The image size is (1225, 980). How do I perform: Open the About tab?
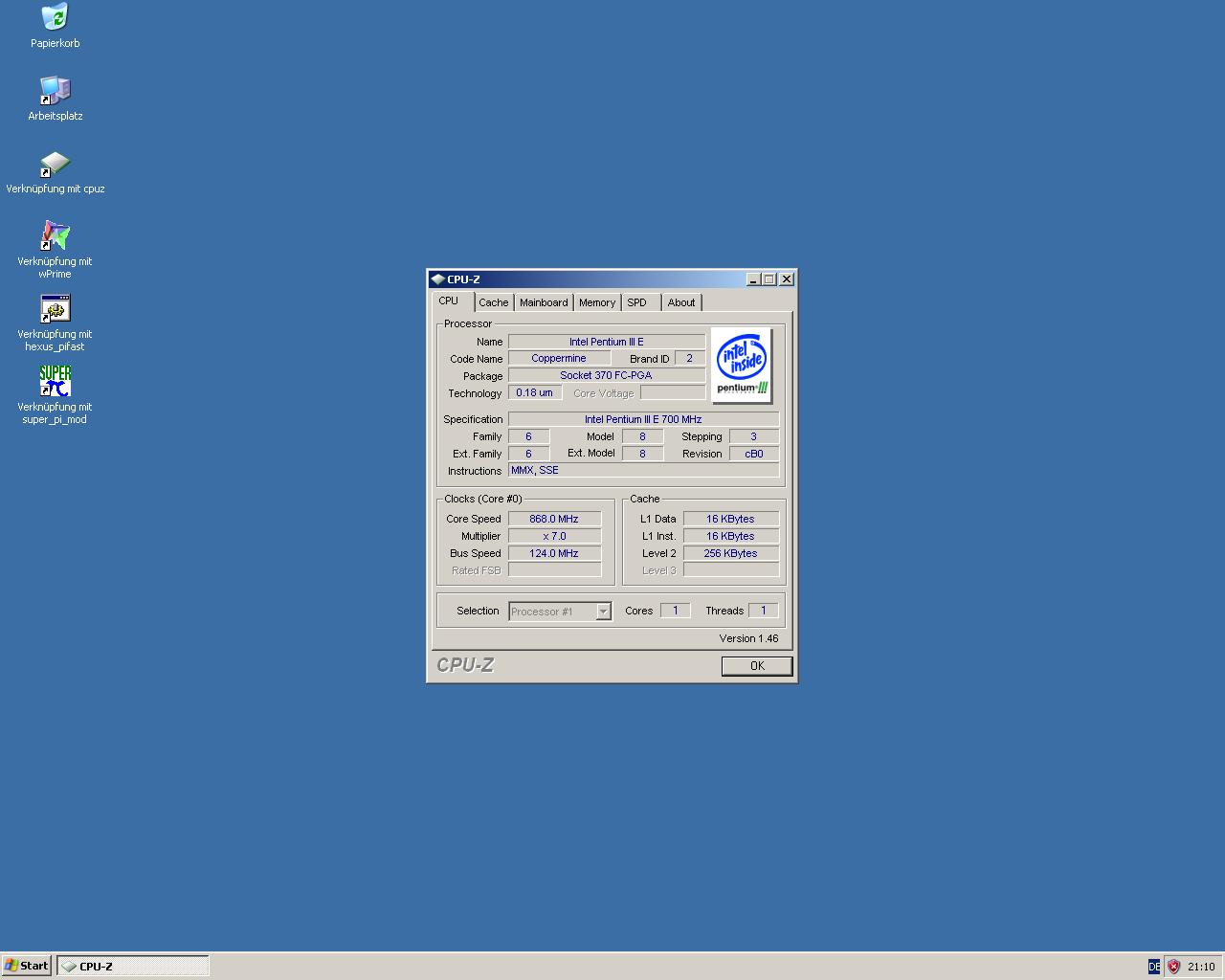click(x=681, y=302)
